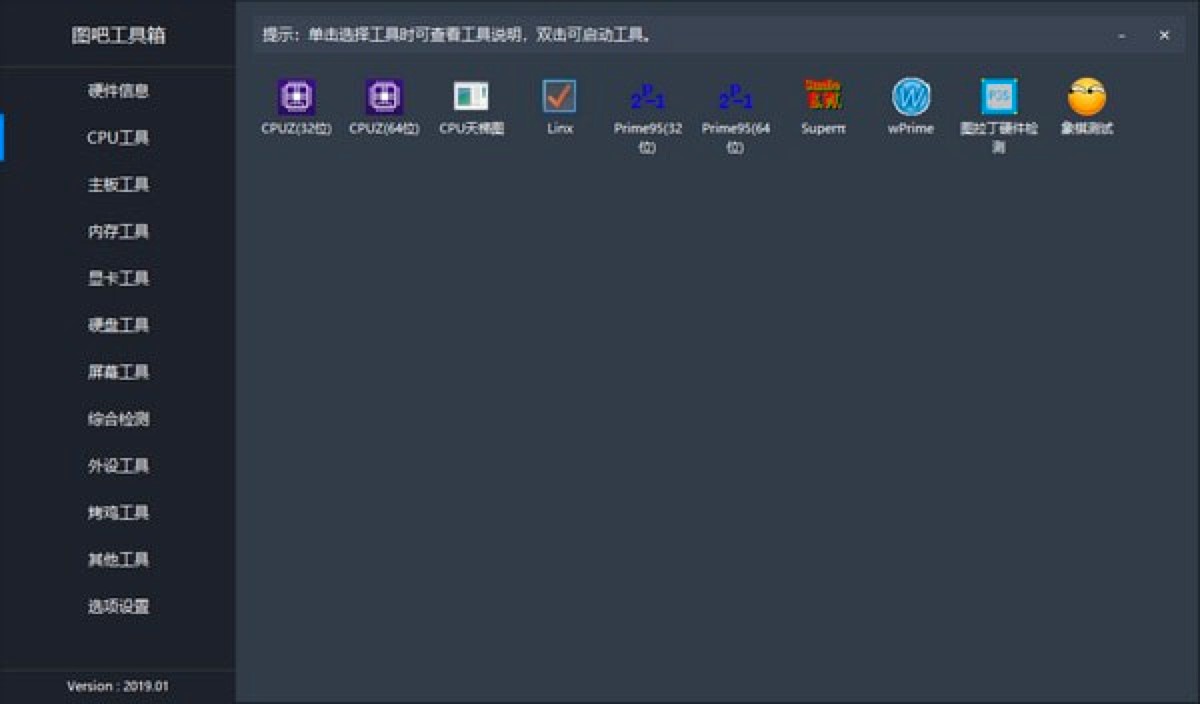Open 综合检测 tools
1200x704 pixels.
pos(120,419)
